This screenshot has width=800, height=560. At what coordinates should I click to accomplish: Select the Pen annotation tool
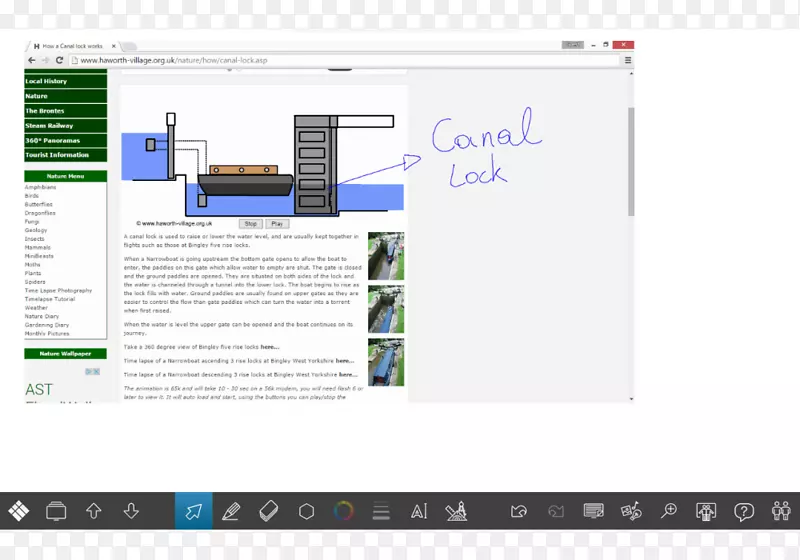pyautogui.click(x=231, y=511)
